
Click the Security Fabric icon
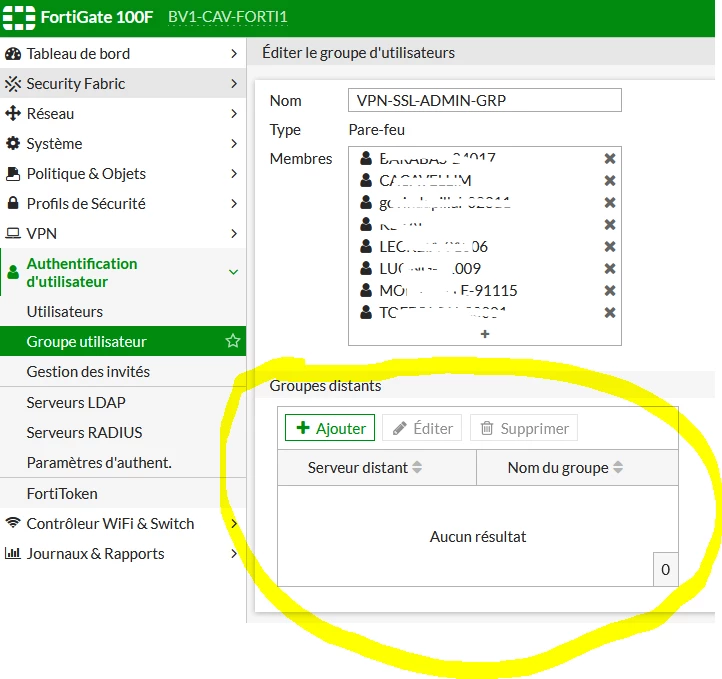pos(13,84)
